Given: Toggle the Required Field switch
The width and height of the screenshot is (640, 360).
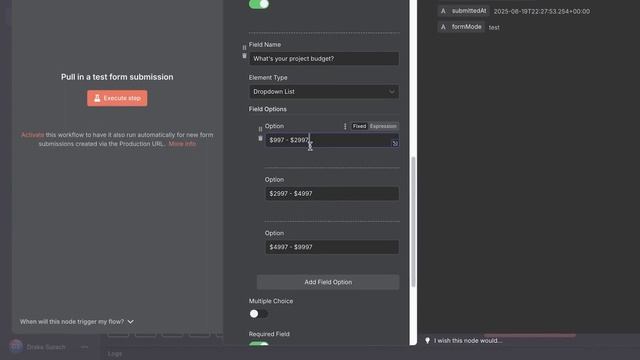Looking at the screenshot, I should [259, 344].
